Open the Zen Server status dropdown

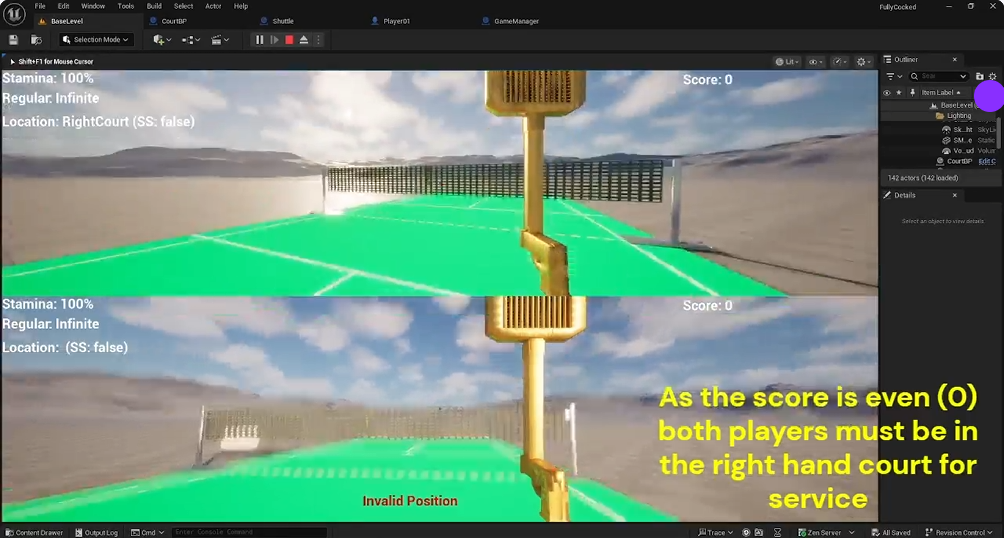pyautogui.click(x=825, y=532)
